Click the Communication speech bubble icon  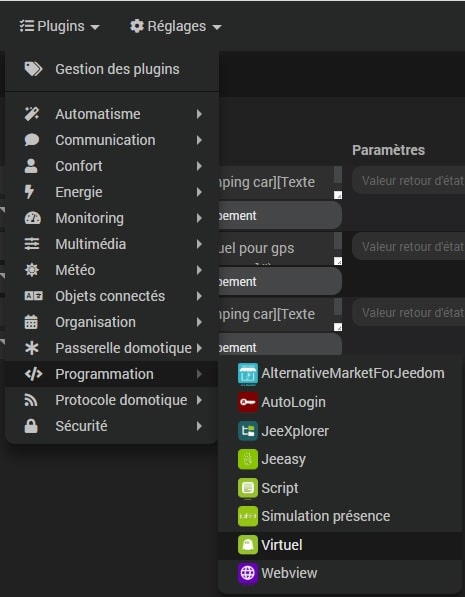(x=32, y=140)
